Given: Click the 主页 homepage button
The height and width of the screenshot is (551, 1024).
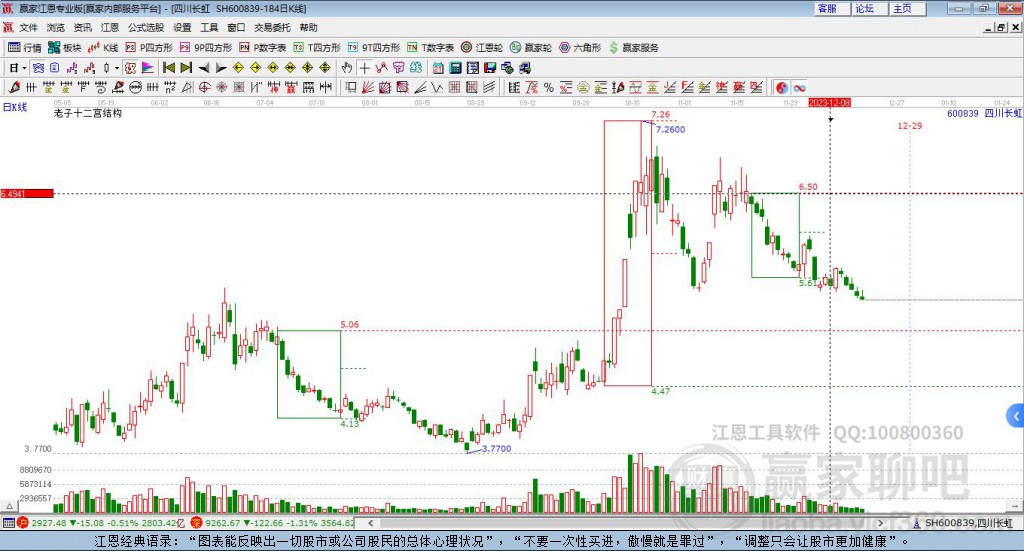Looking at the screenshot, I should 907,8.
